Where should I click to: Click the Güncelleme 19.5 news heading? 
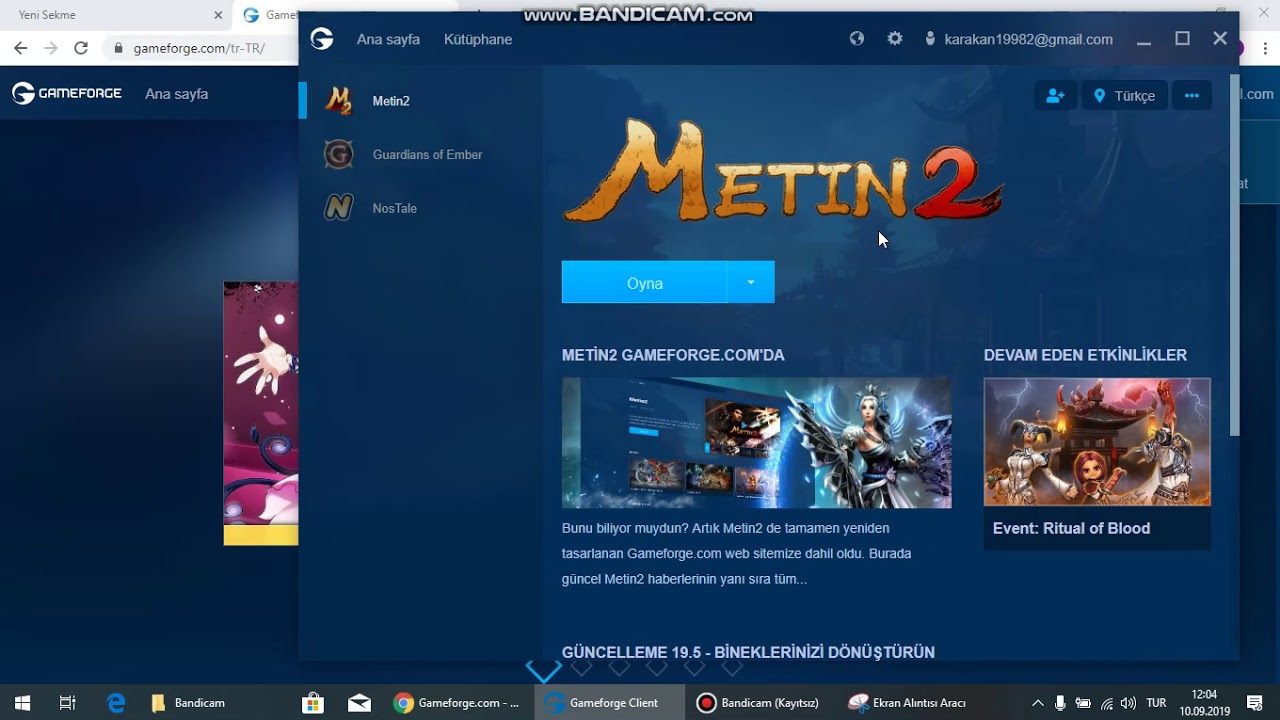748,652
